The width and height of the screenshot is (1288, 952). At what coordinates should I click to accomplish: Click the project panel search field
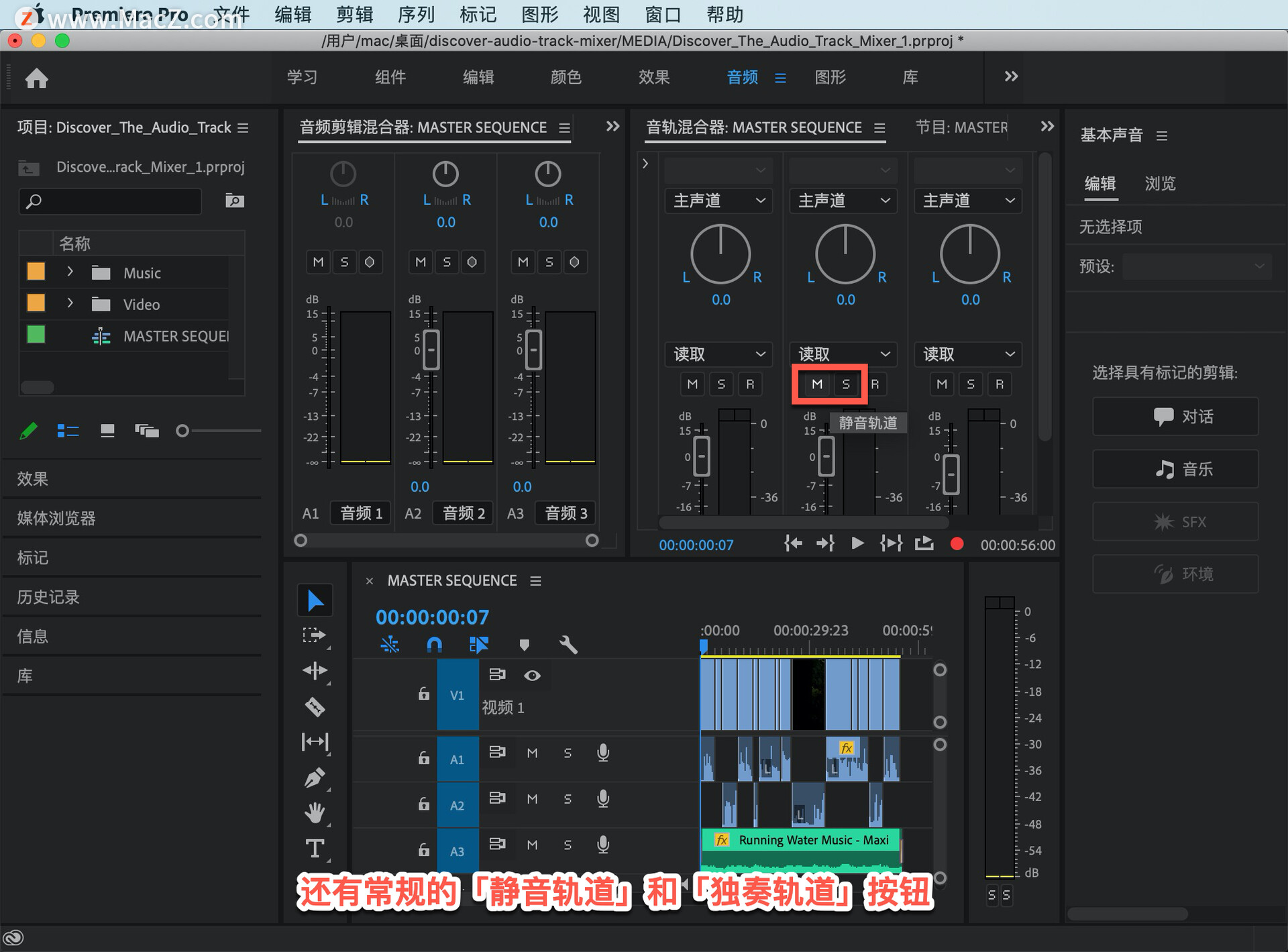pos(111,201)
